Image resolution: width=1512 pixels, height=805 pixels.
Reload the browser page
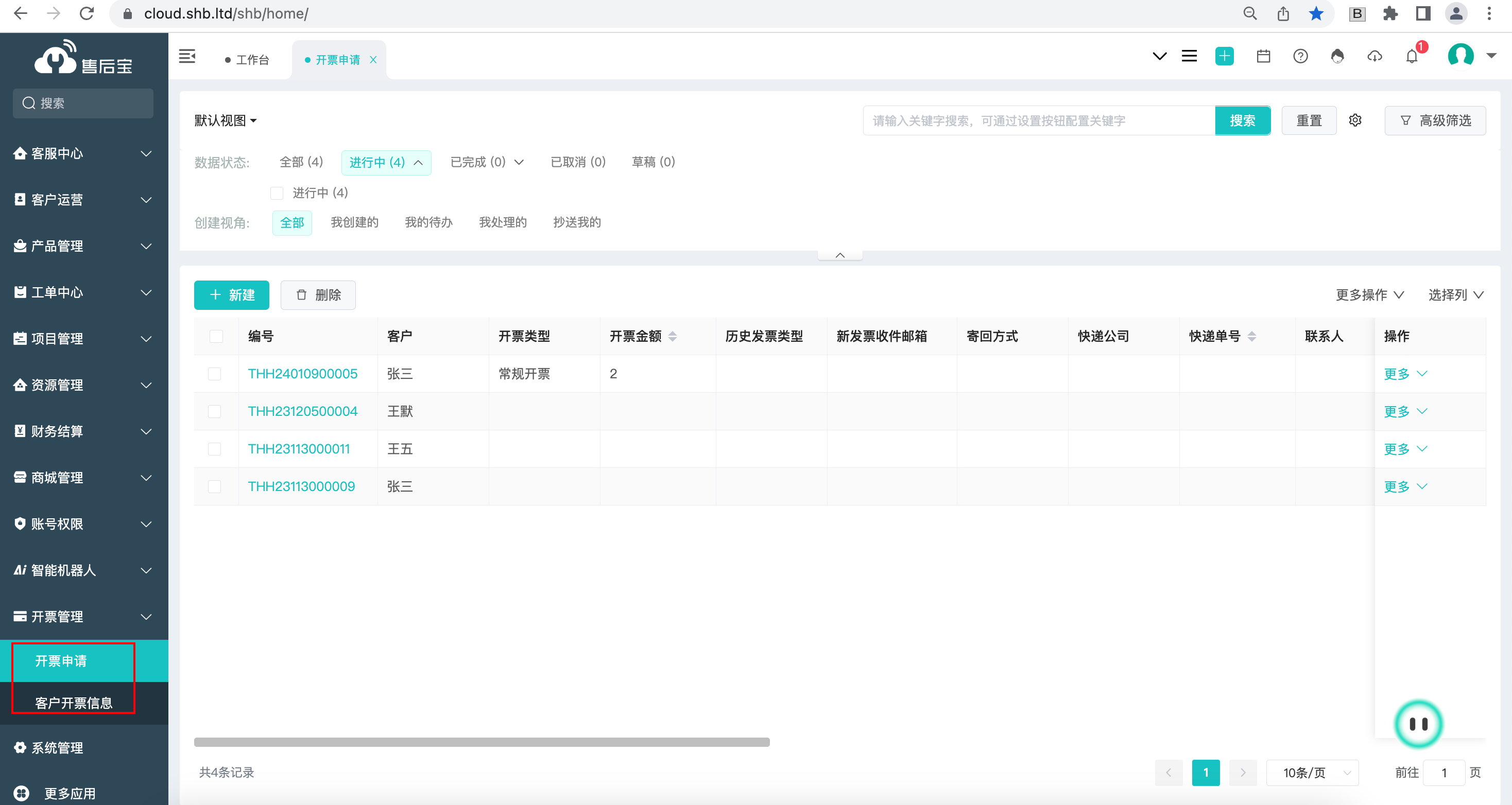[87, 13]
